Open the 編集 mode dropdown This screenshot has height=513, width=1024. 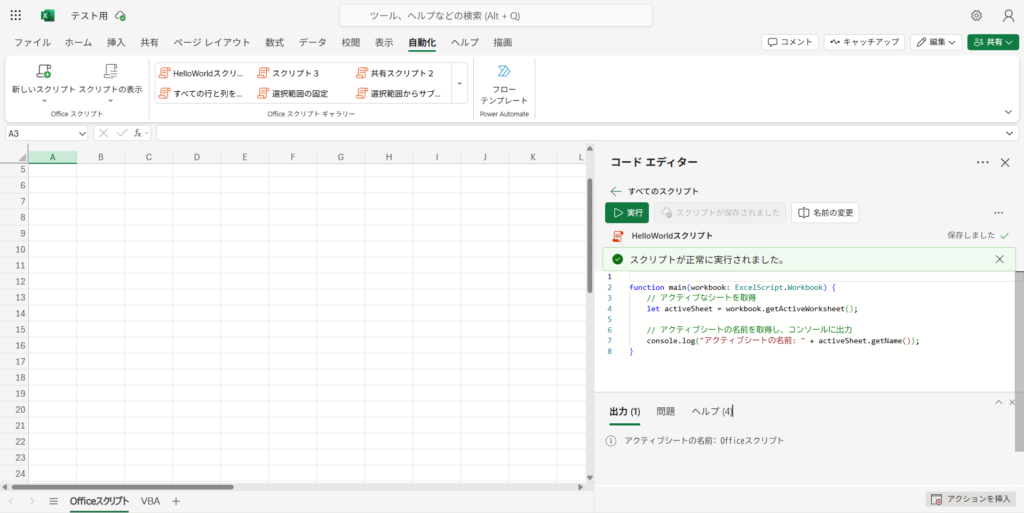pyautogui.click(x=936, y=42)
